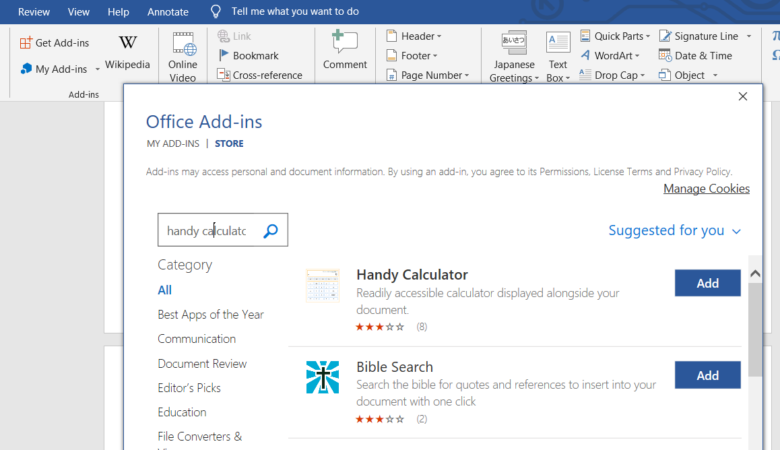This screenshot has width=780, height=450.
Task: Insert a Text Box
Action: click(558, 57)
